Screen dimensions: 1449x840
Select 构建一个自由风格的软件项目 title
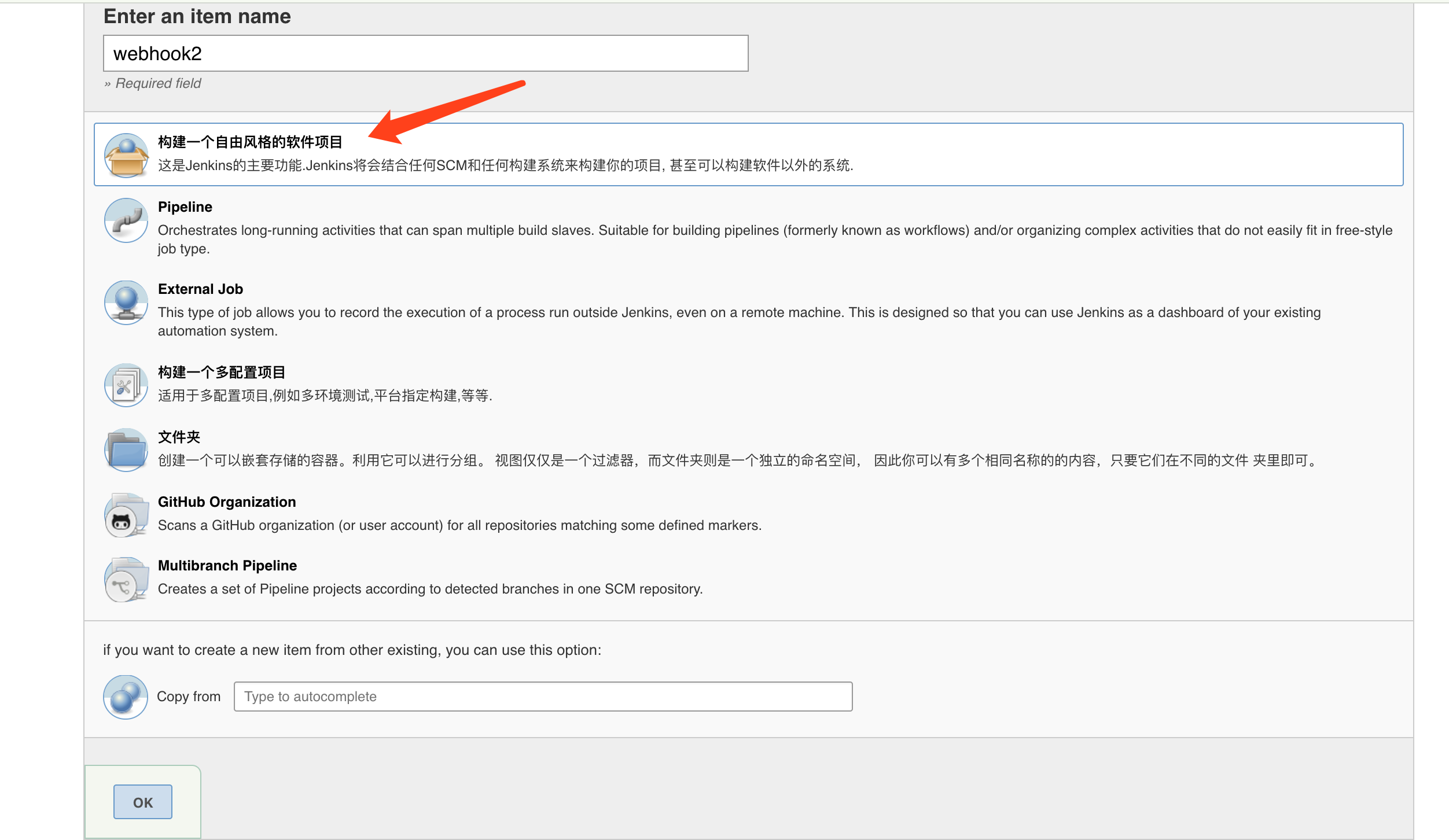250,142
